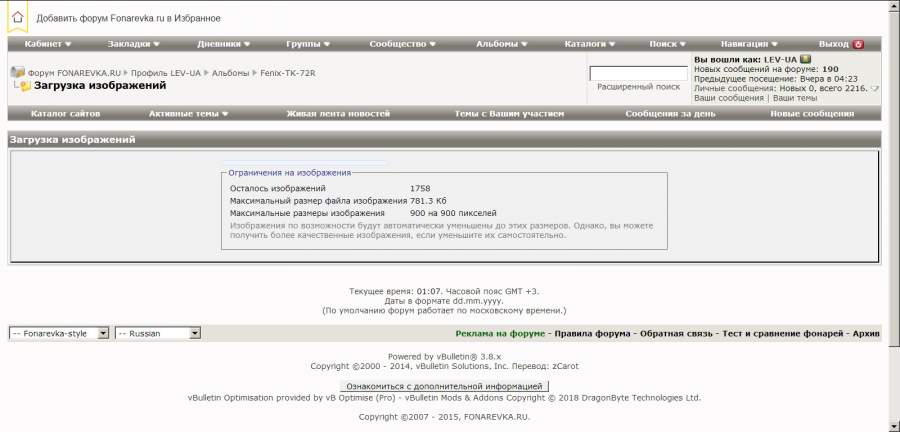
Task: Open Правила форума link in the footer
Action: pos(592,333)
